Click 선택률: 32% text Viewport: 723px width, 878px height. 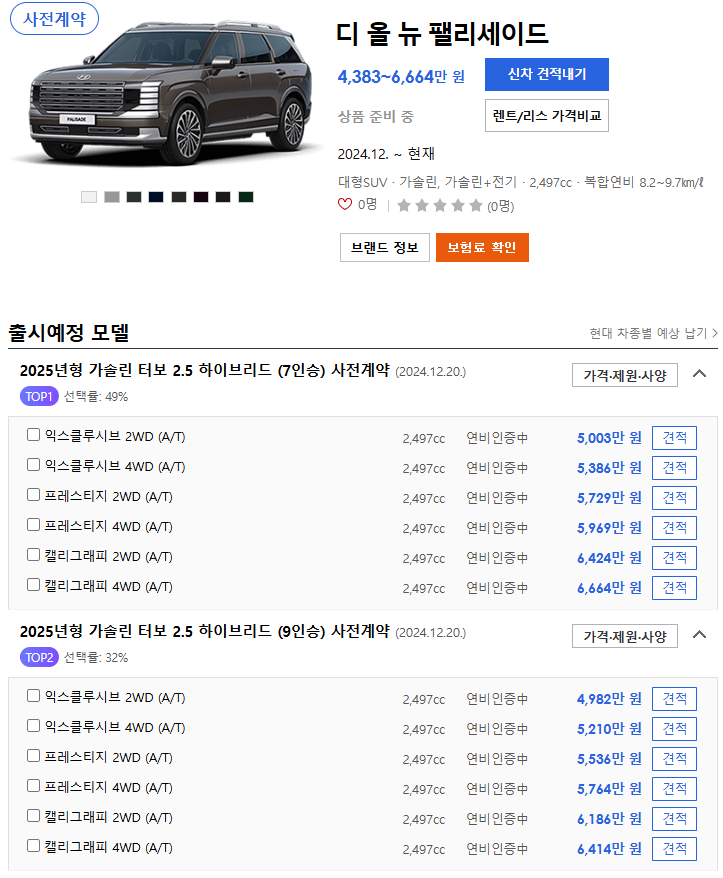click(x=96, y=657)
